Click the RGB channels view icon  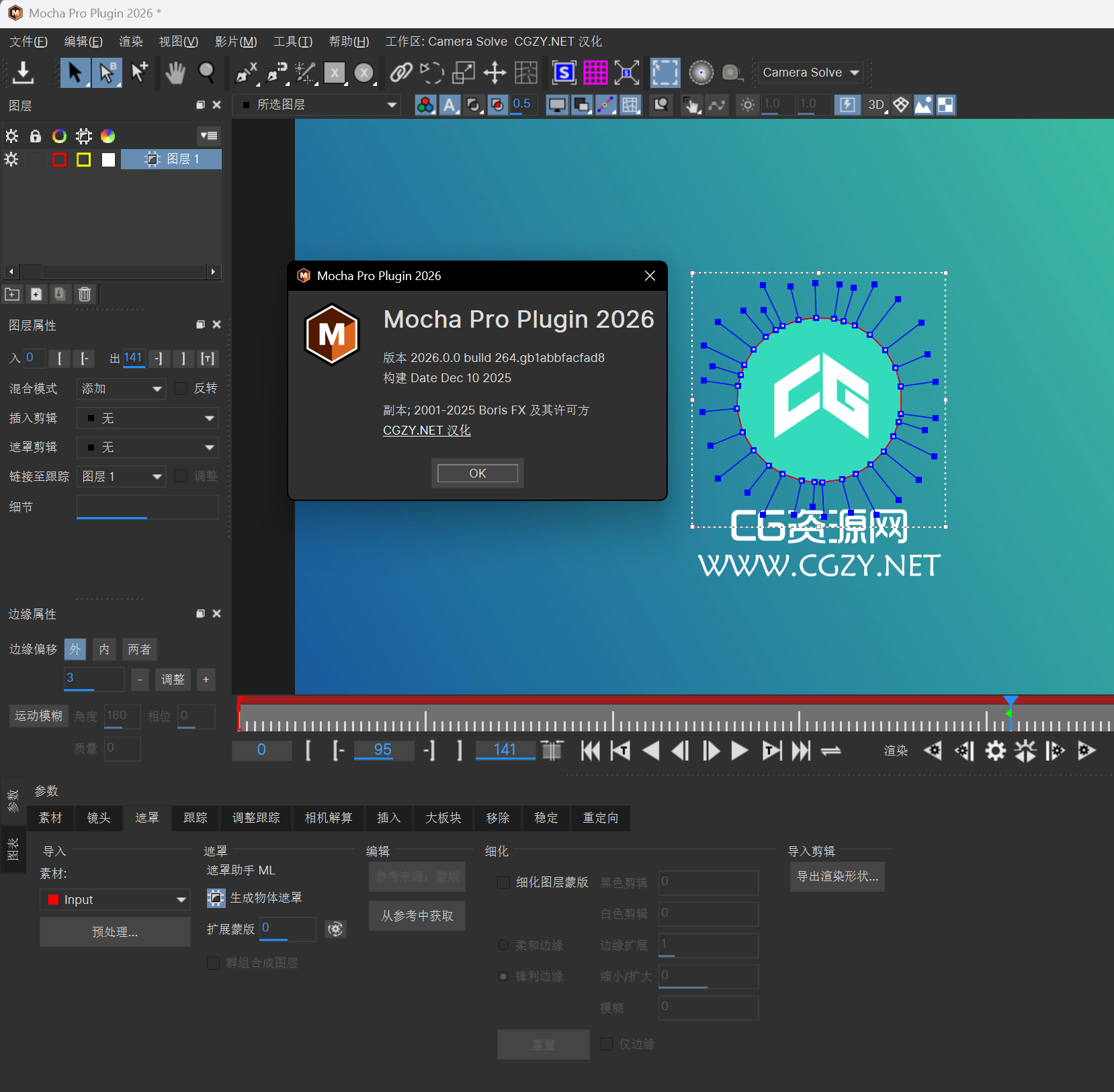tap(425, 105)
